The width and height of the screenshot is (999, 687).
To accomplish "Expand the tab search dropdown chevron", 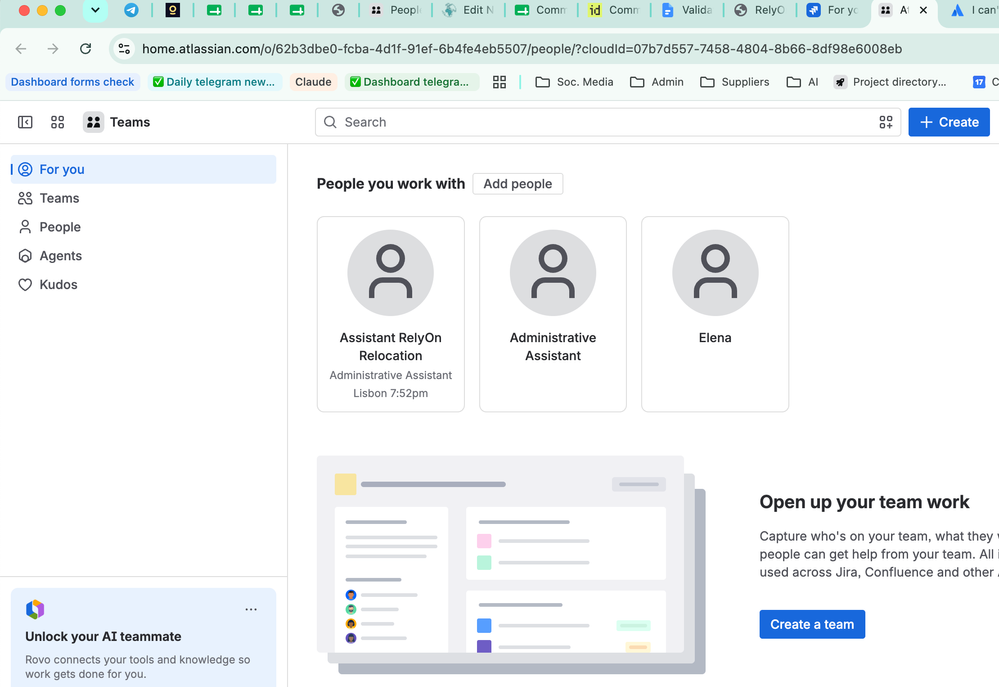I will (x=95, y=10).
